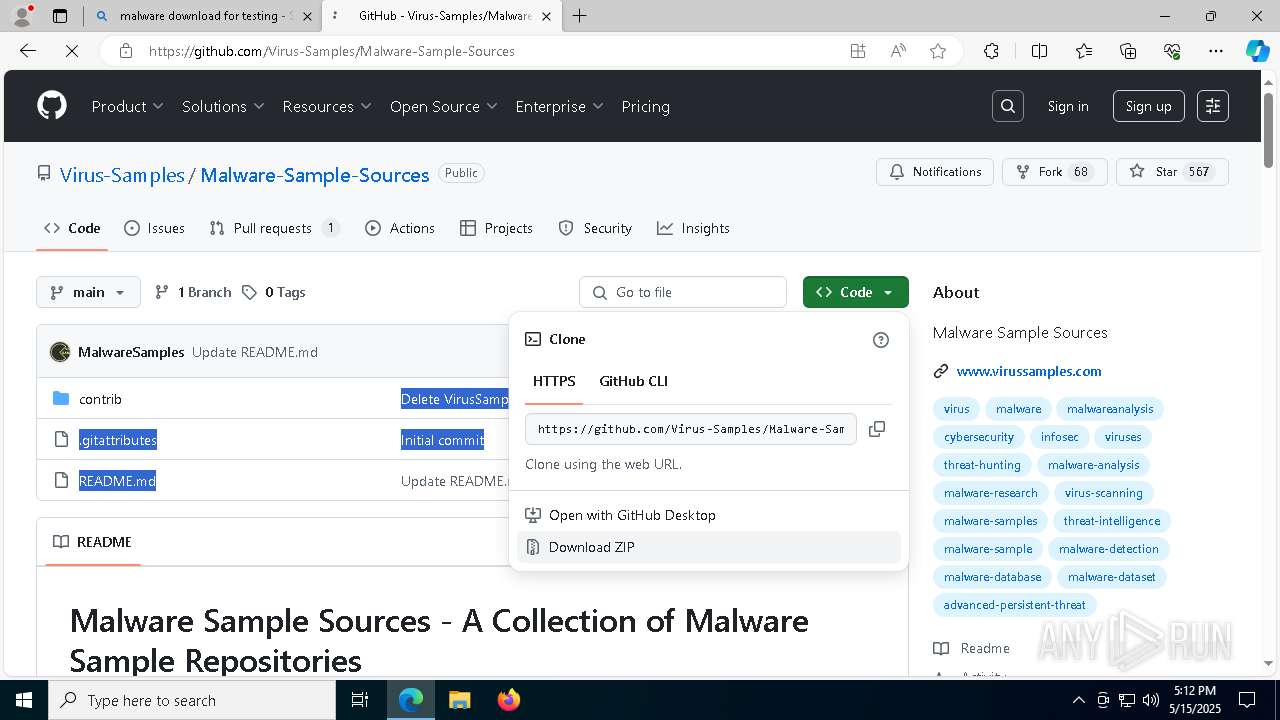Image resolution: width=1280 pixels, height=720 pixels.
Task: Open the Insights tab
Action: click(693, 228)
